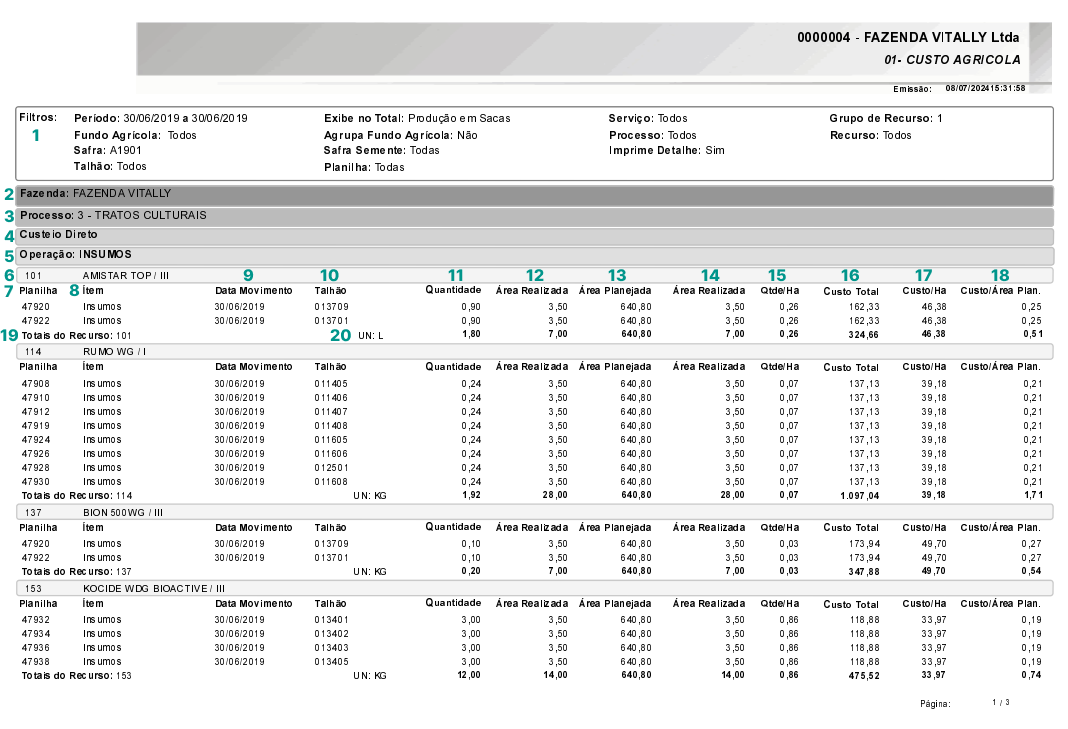The image size is (1068, 729).
Task: Click planilha number 47919
Action: tap(35, 426)
